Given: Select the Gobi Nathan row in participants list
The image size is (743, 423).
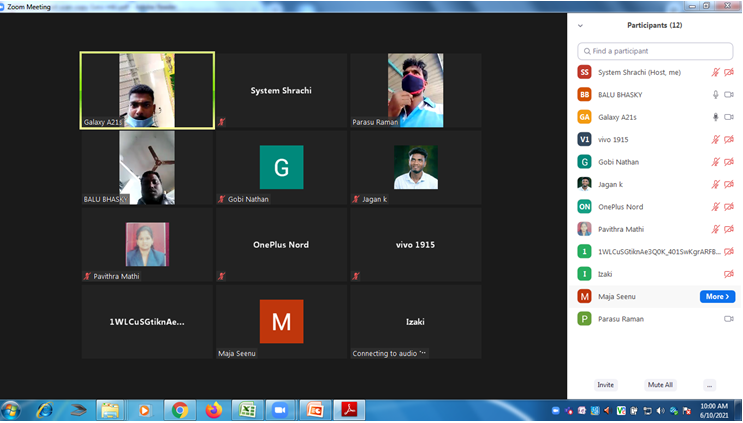Looking at the screenshot, I should point(655,162).
